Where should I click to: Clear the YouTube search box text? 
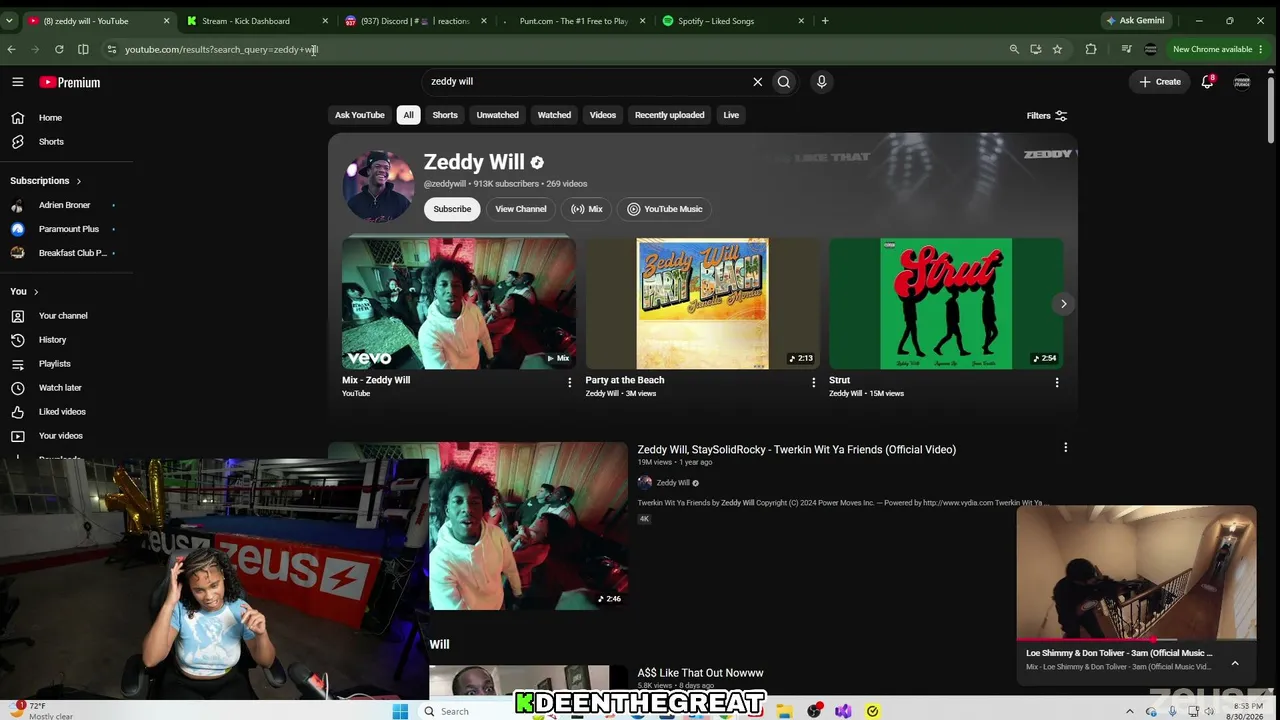[757, 82]
